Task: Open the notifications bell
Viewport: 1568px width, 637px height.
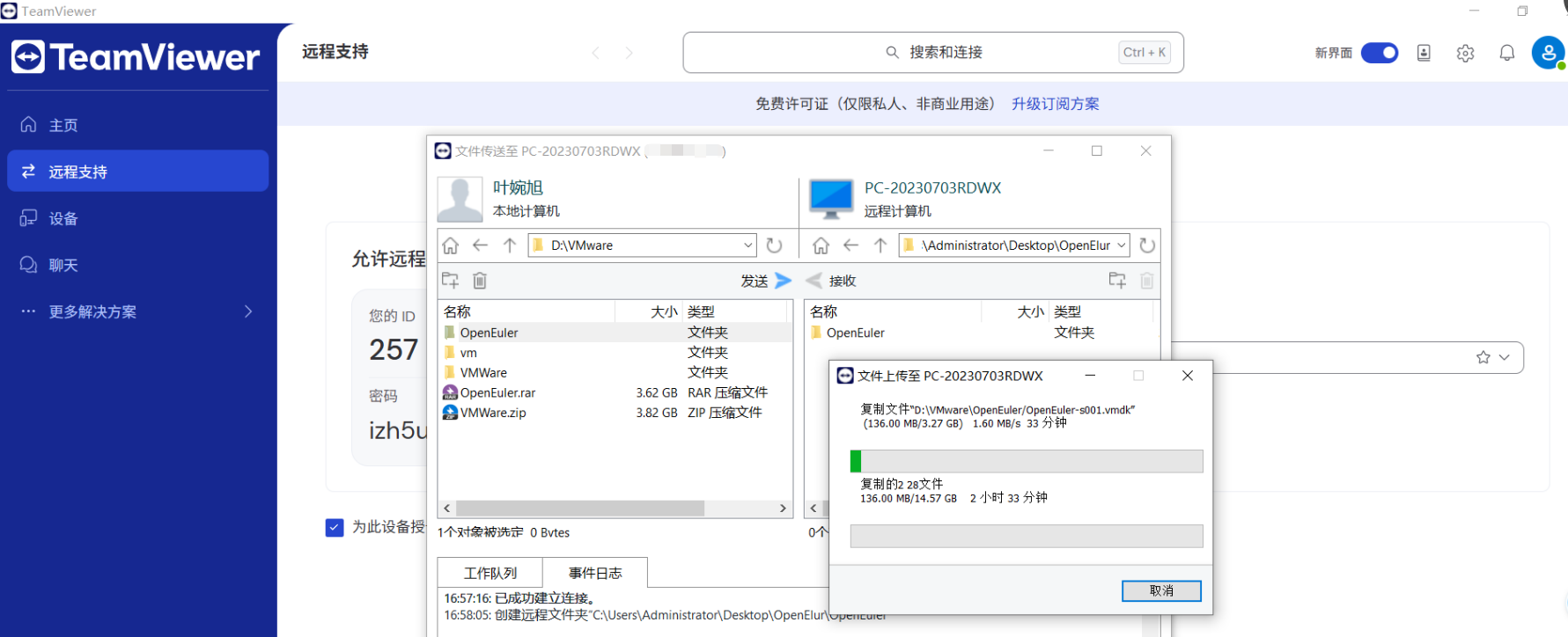Action: pyautogui.click(x=1506, y=53)
